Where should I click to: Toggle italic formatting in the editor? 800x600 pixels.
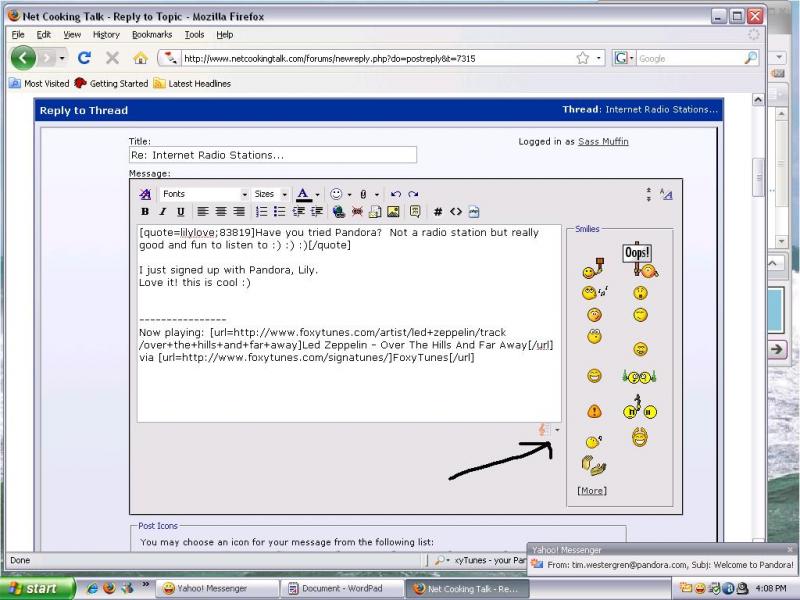[163, 212]
